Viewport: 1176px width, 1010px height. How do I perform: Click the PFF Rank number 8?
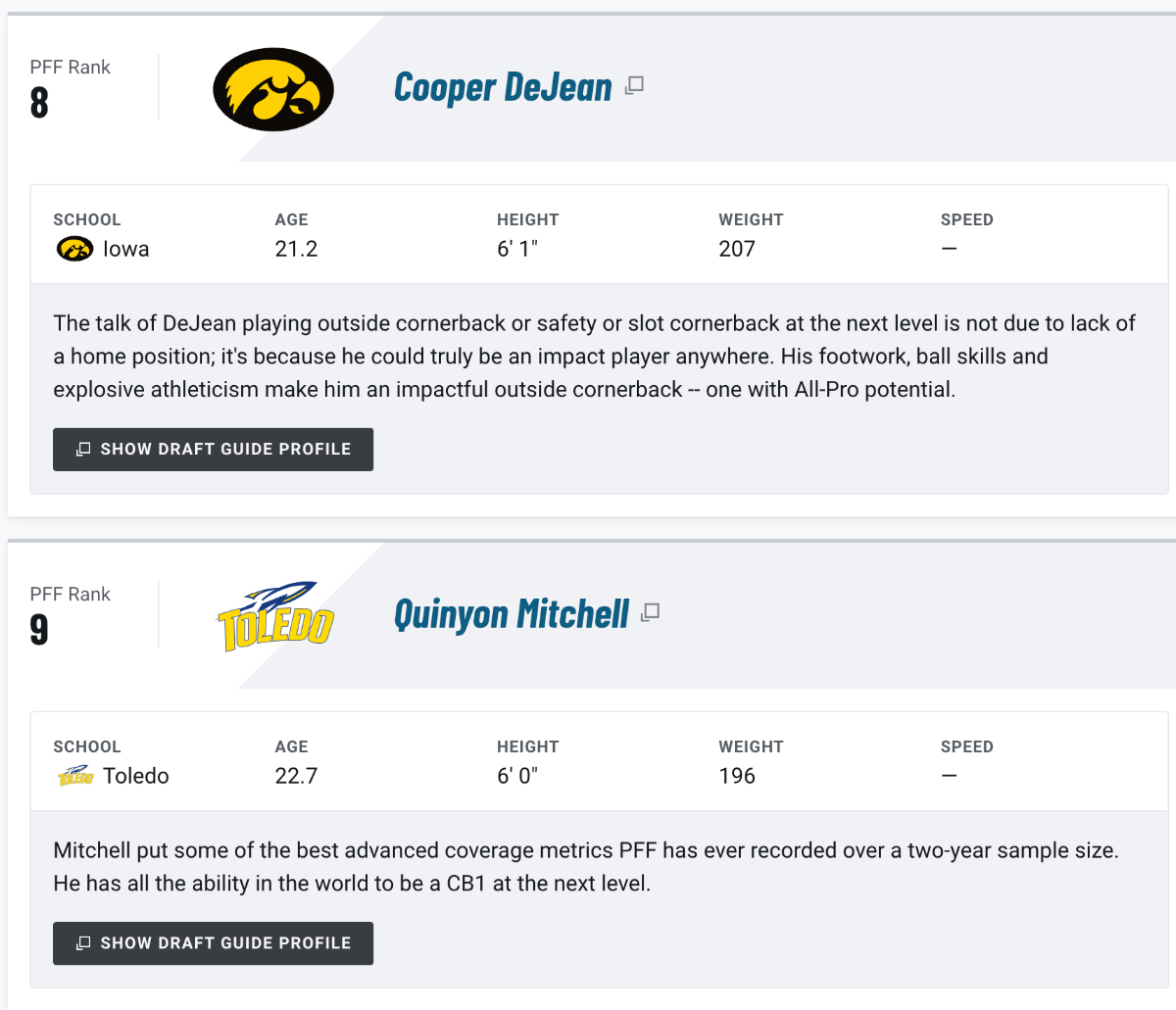pyautogui.click(x=39, y=103)
